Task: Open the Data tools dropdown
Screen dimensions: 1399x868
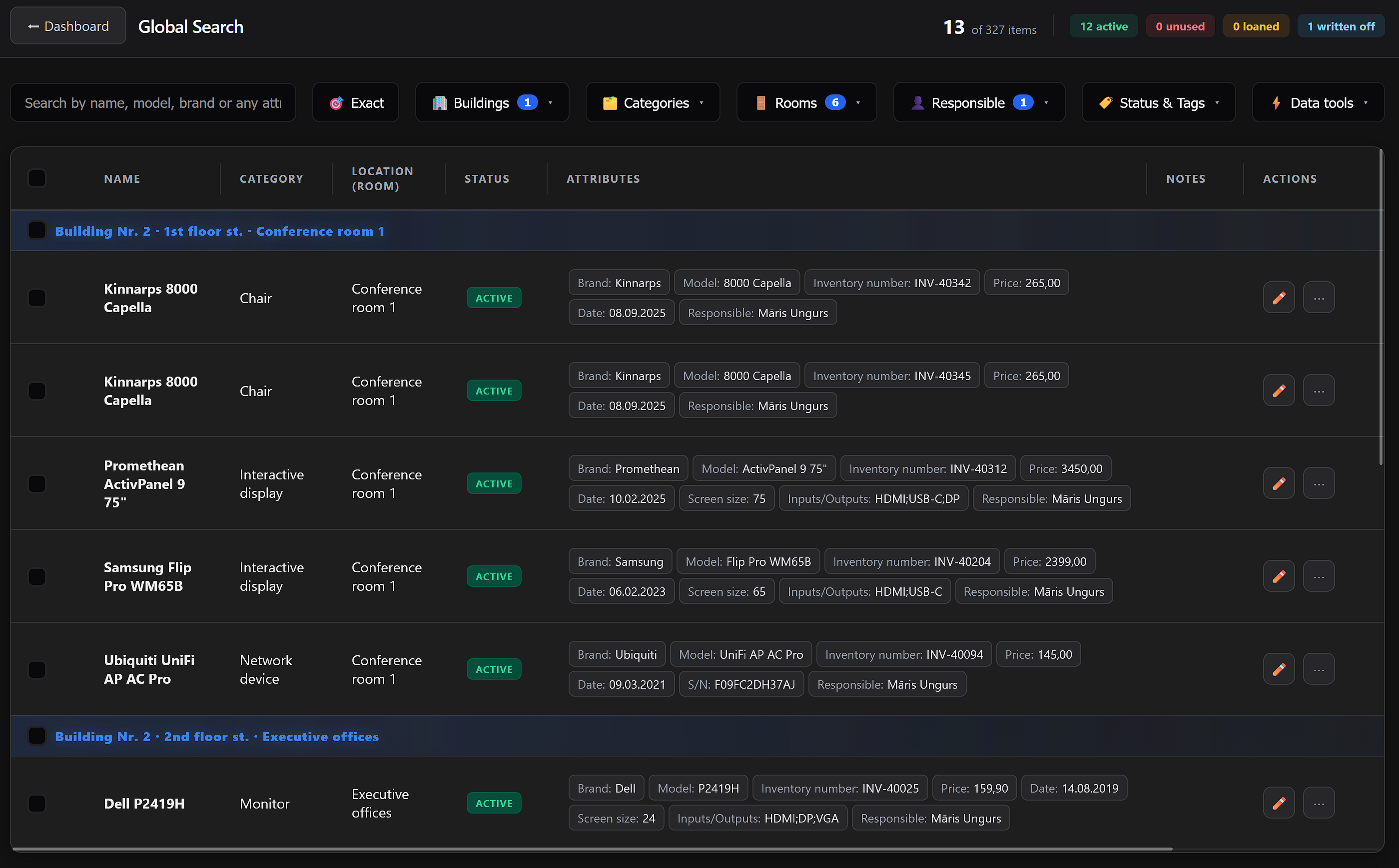Action: [1318, 103]
